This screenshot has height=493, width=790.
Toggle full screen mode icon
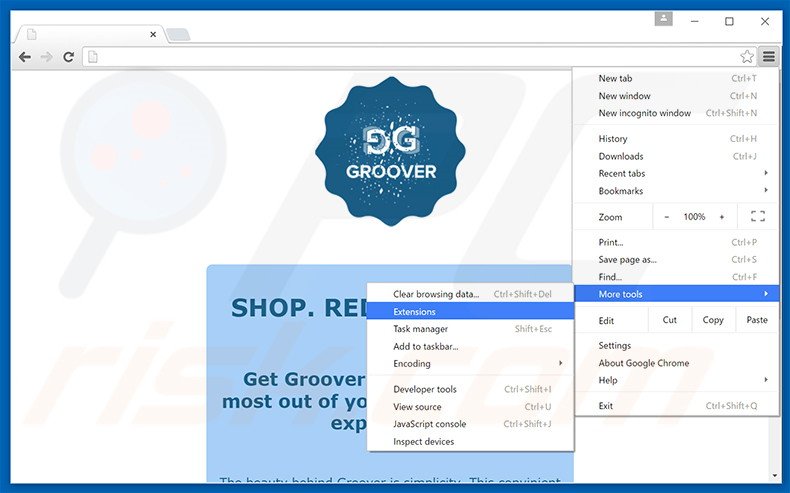[758, 217]
